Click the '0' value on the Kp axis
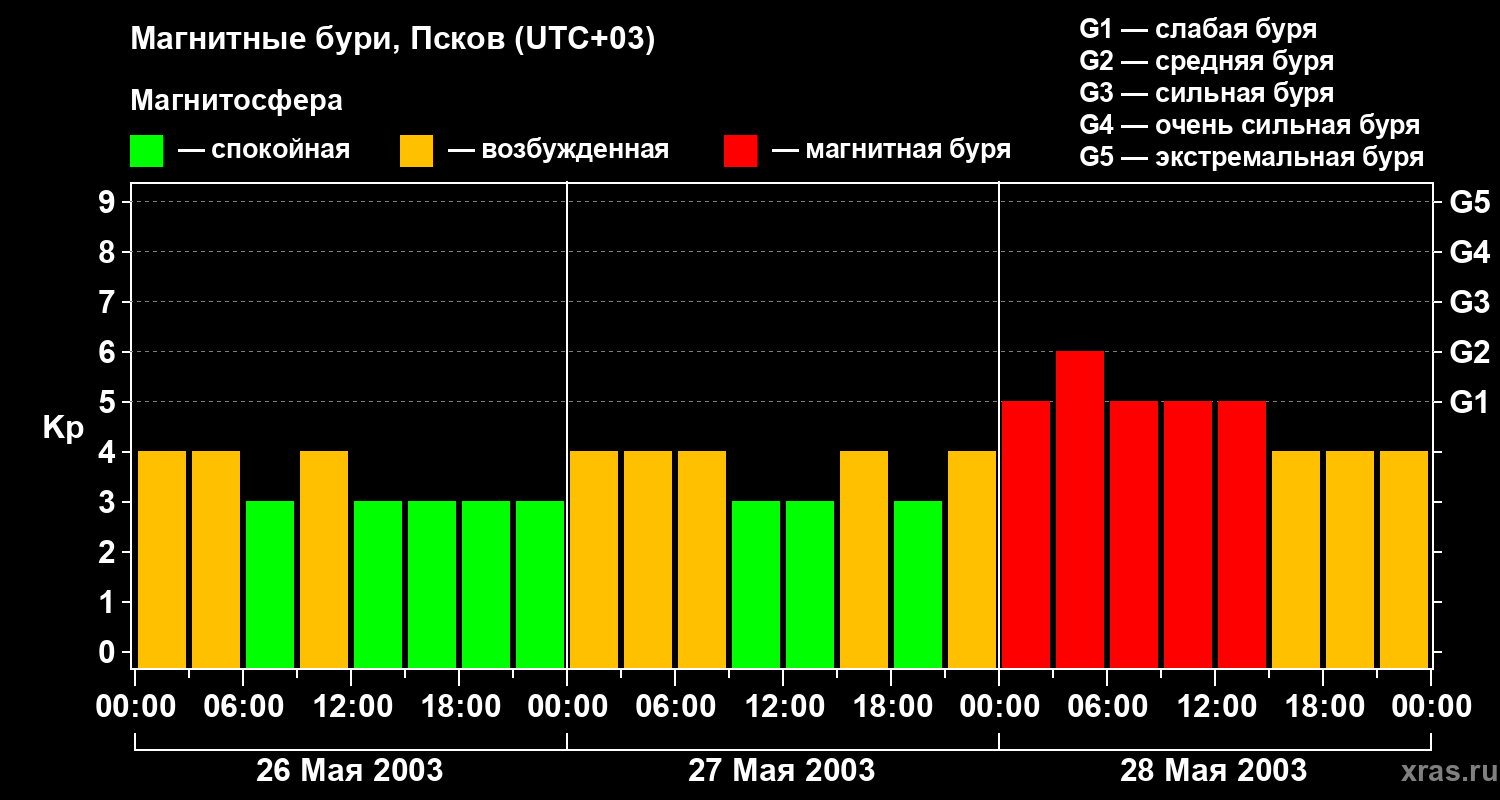This screenshot has width=1500, height=800. point(109,652)
